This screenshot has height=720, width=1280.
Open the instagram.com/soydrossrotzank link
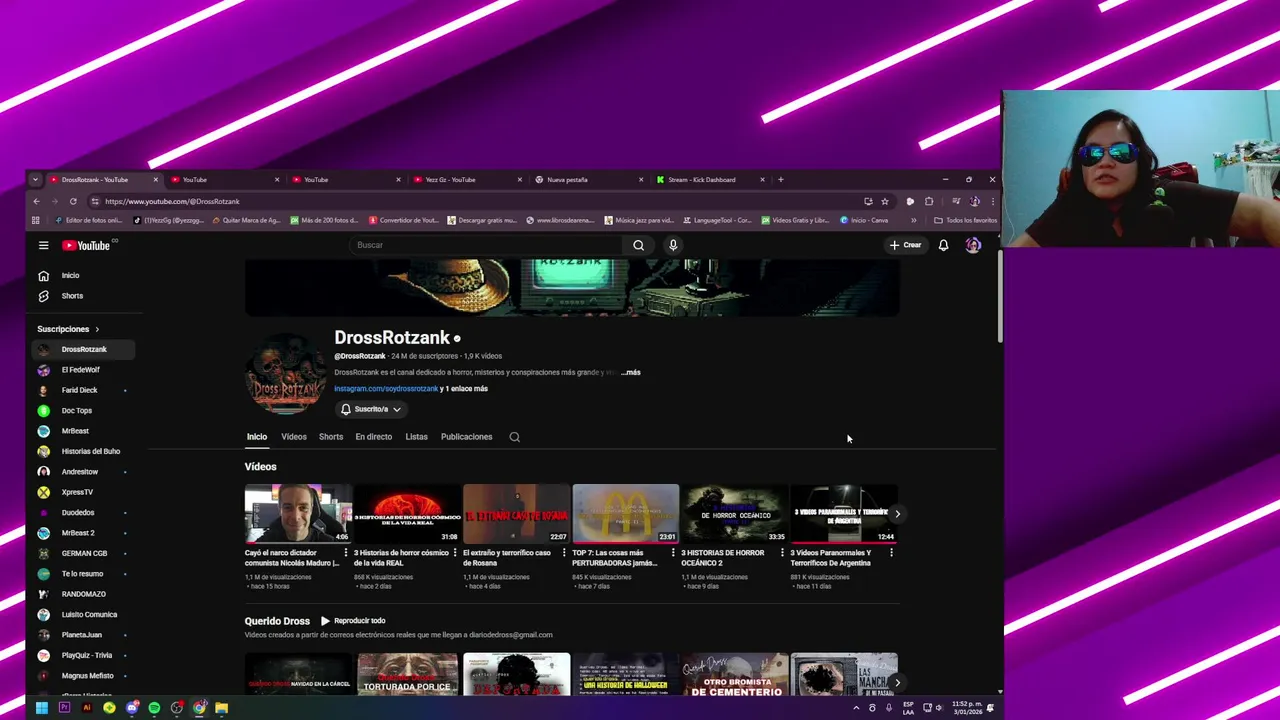pos(386,389)
